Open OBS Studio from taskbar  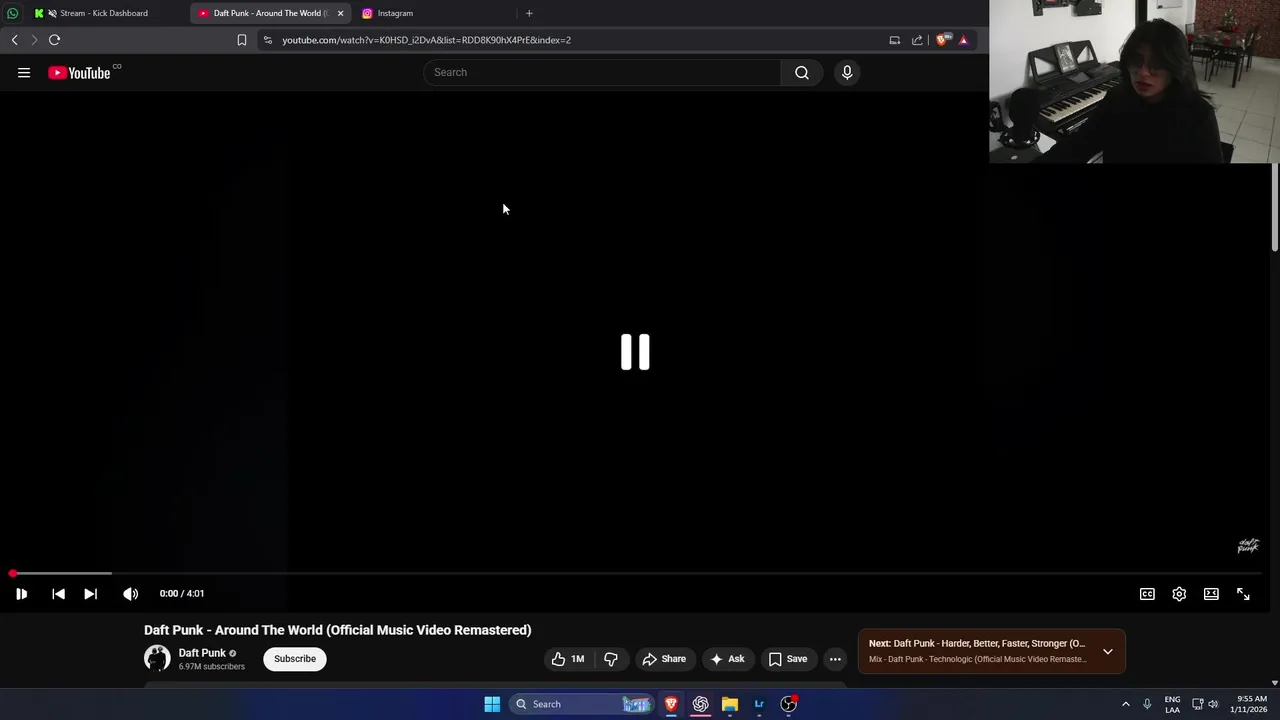click(x=789, y=704)
